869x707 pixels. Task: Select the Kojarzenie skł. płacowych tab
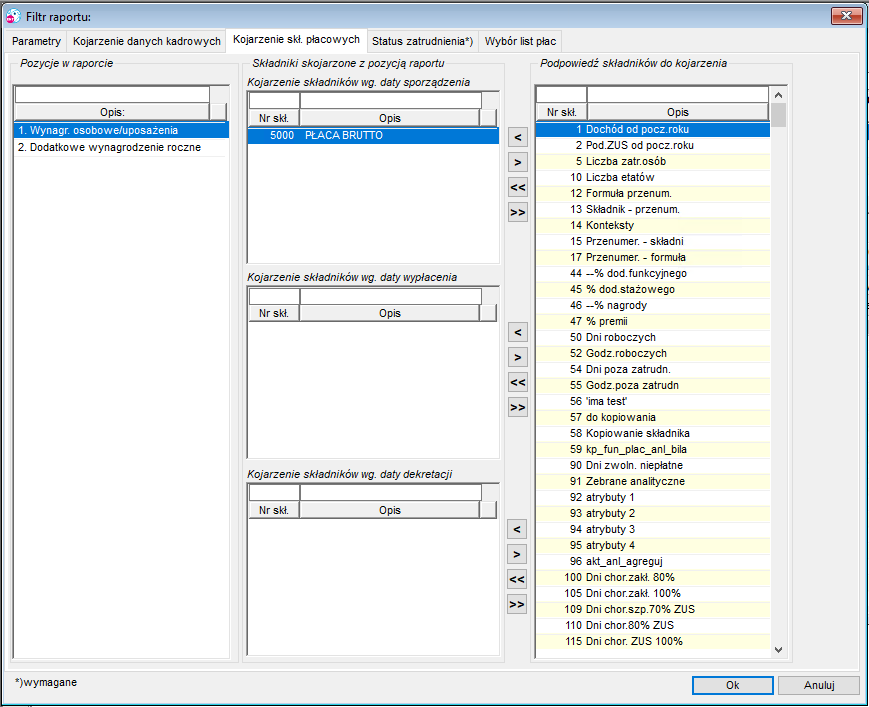point(297,39)
